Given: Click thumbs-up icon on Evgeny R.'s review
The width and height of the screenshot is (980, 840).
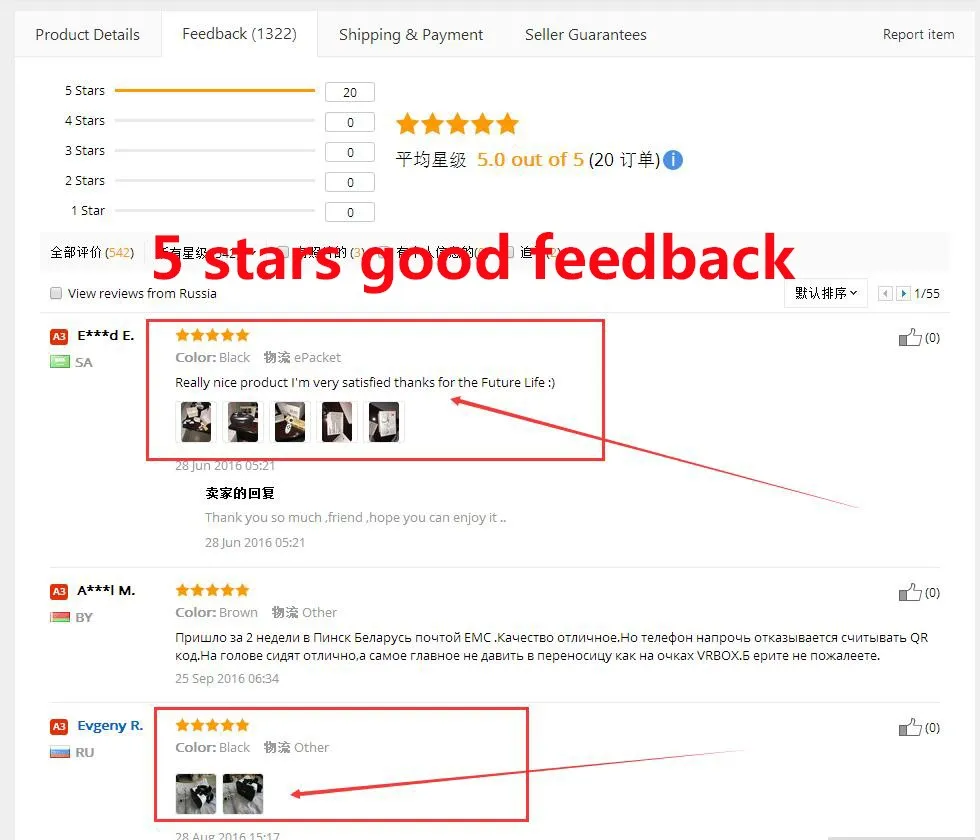Looking at the screenshot, I should point(910,728).
